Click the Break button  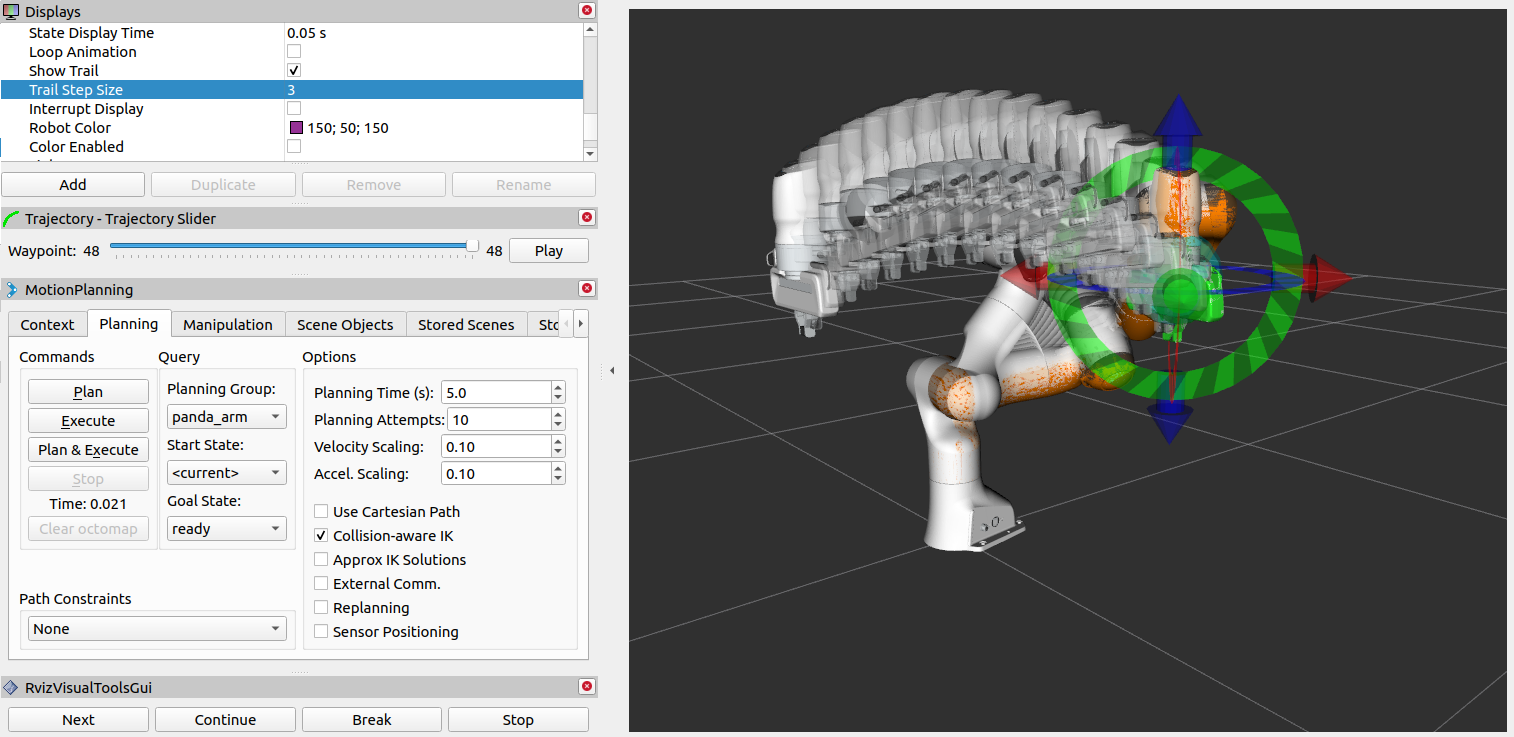click(x=372, y=720)
